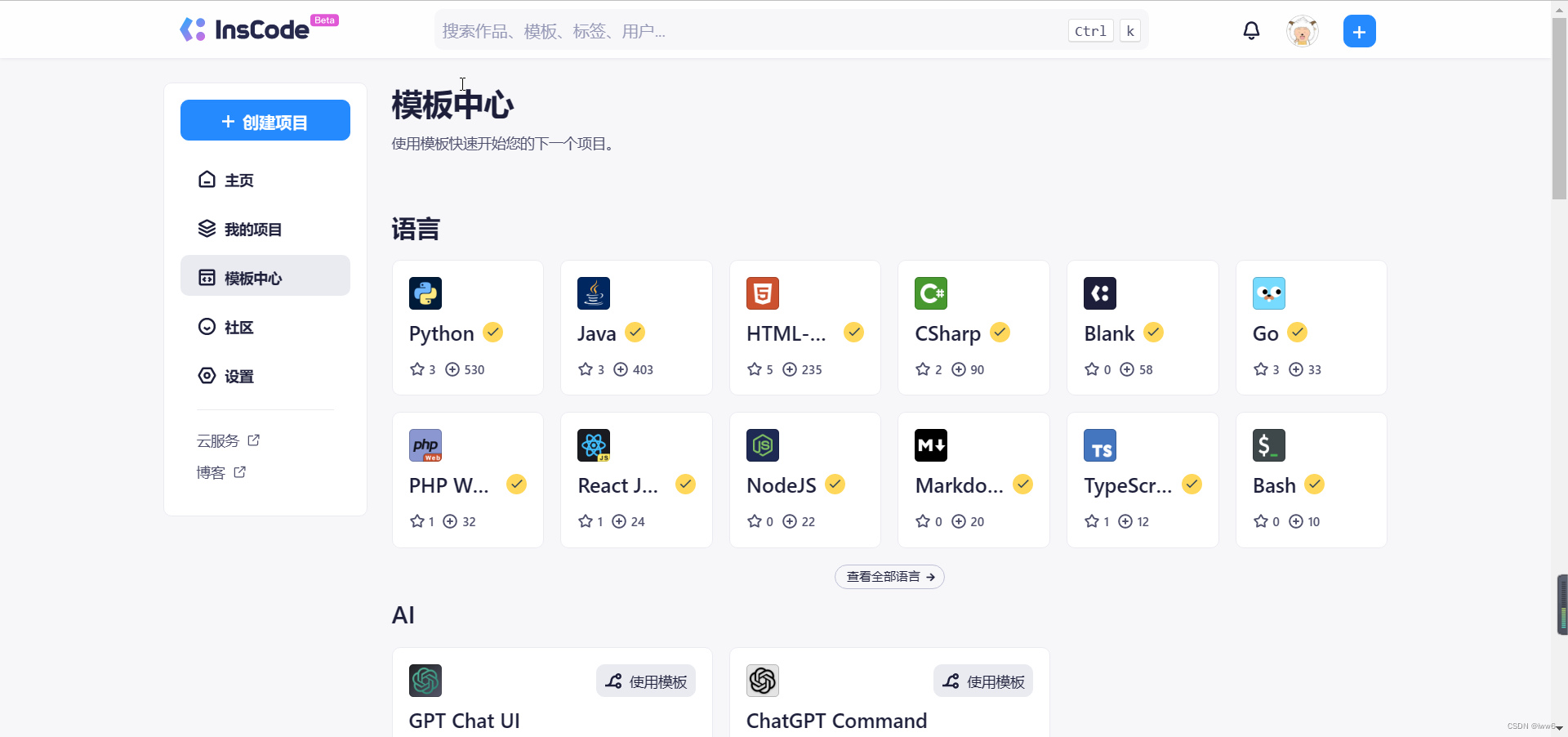Open the notifications bell
Image resolution: width=1568 pixels, height=737 pixels.
pyautogui.click(x=1251, y=31)
